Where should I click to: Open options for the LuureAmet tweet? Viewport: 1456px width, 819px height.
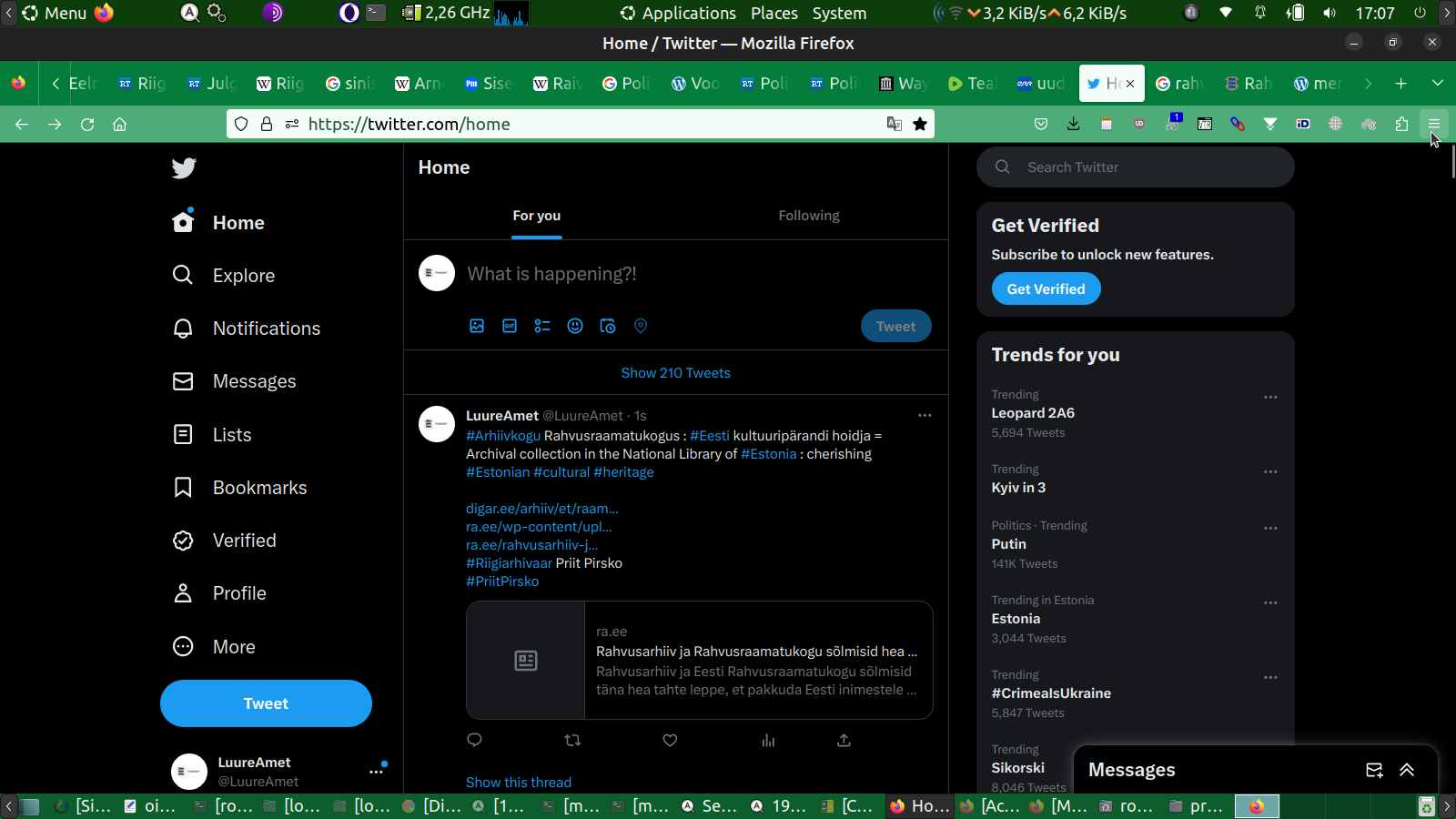(925, 416)
